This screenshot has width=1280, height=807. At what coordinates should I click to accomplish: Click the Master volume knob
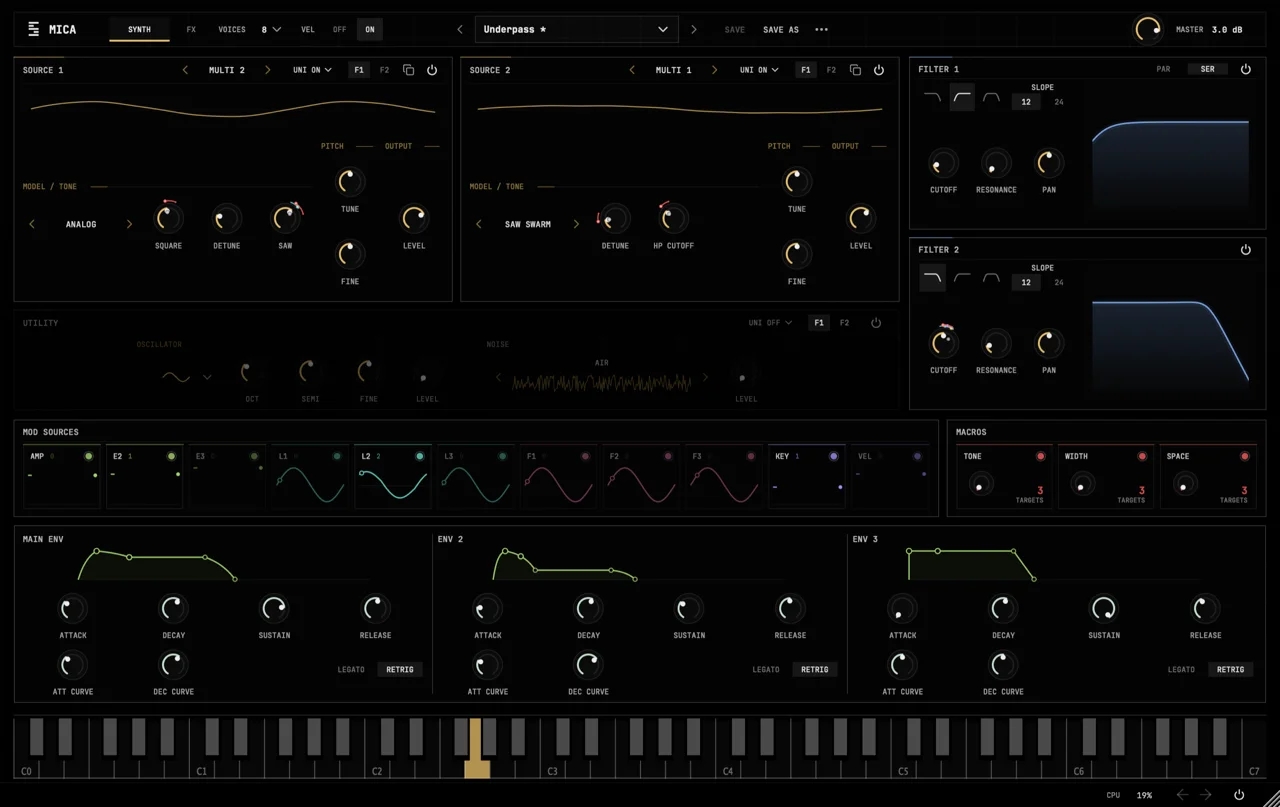[x=1148, y=30]
